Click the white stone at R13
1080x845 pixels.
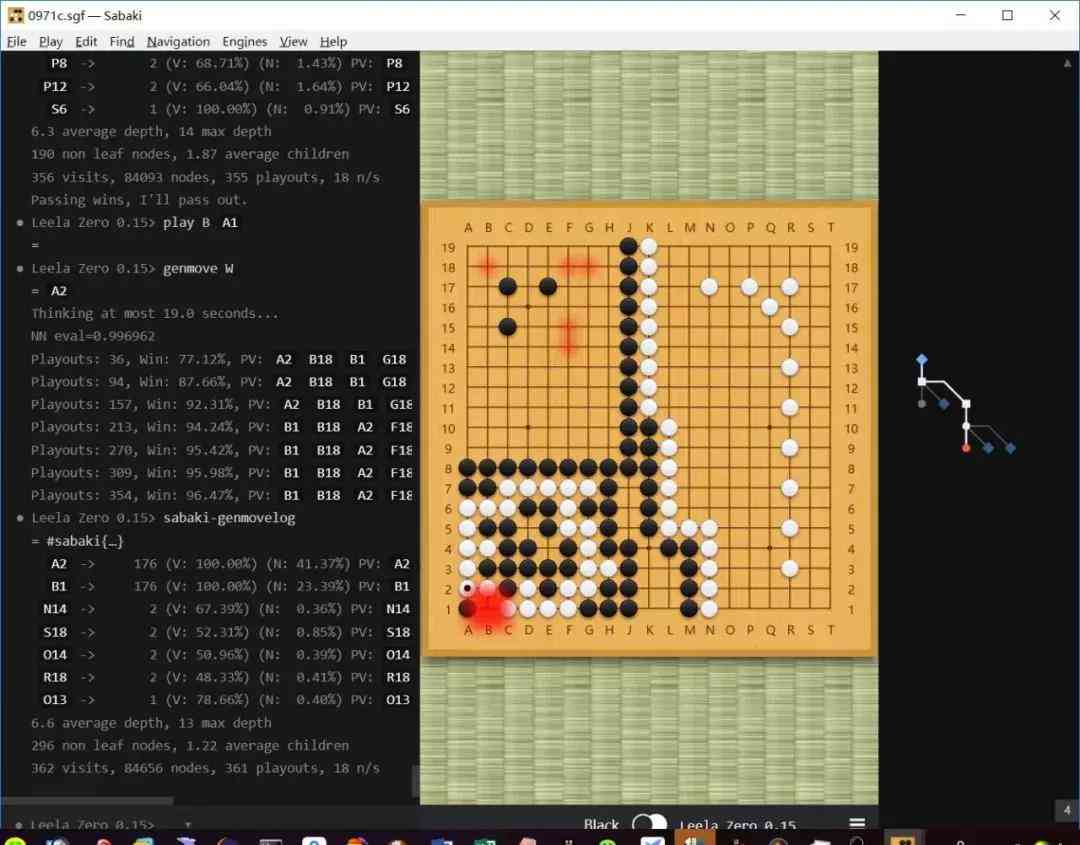pyautogui.click(x=789, y=367)
